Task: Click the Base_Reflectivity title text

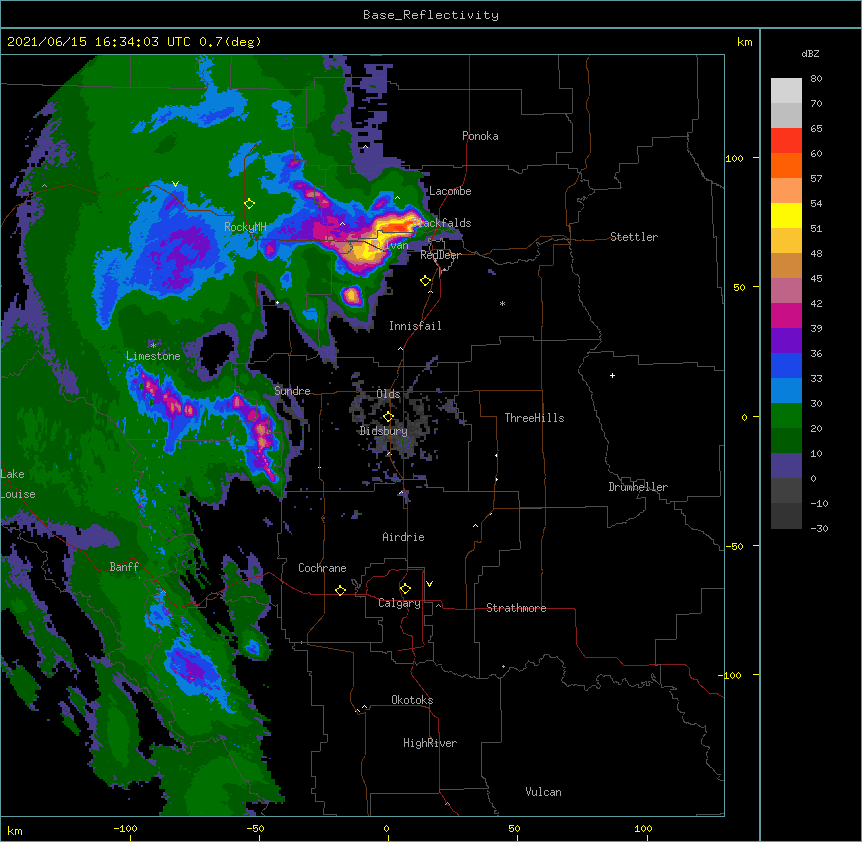Action: [431, 15]
